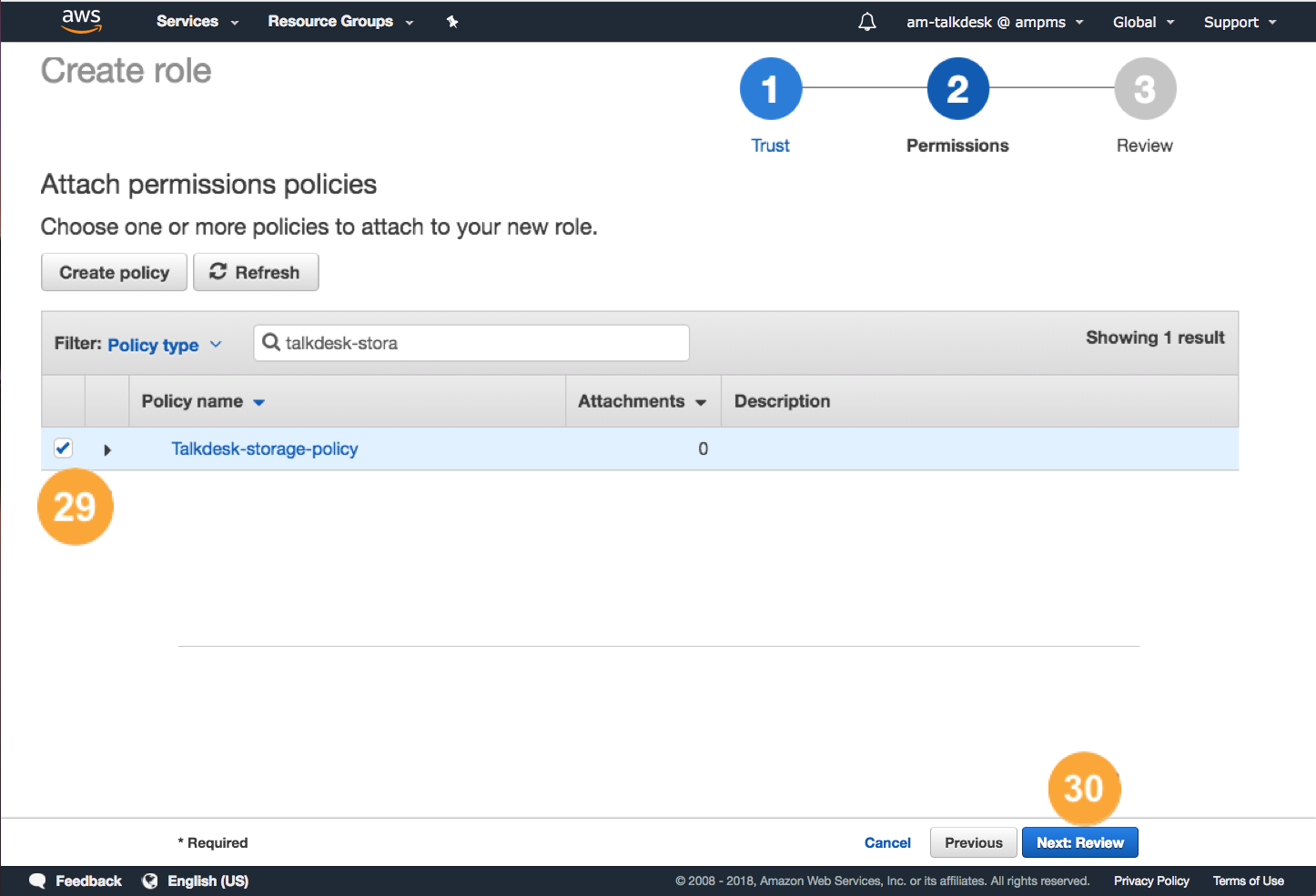Sort by Attachments column
The height and width of the screenshot is (896, 1316).
(x=642, y=401)
